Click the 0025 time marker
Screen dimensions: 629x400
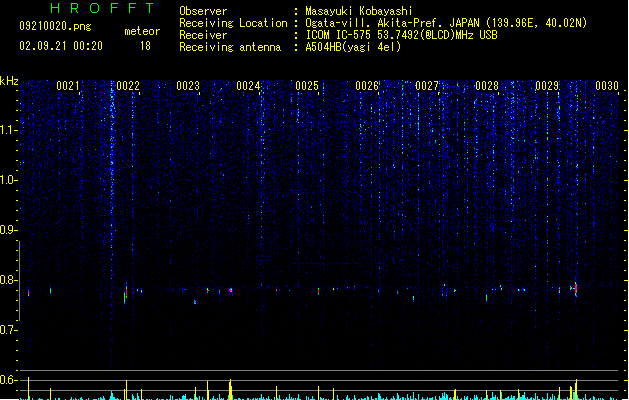tap(307, 86)
